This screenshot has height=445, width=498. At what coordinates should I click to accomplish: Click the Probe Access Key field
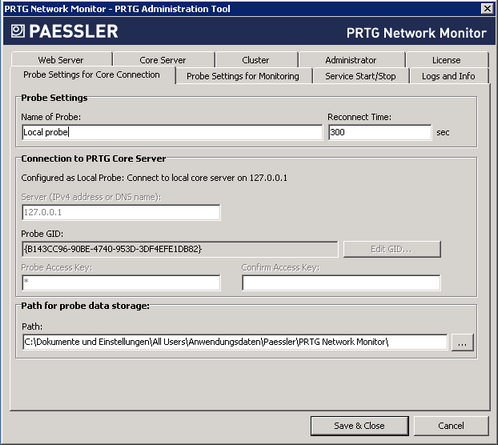click(121, 283)
